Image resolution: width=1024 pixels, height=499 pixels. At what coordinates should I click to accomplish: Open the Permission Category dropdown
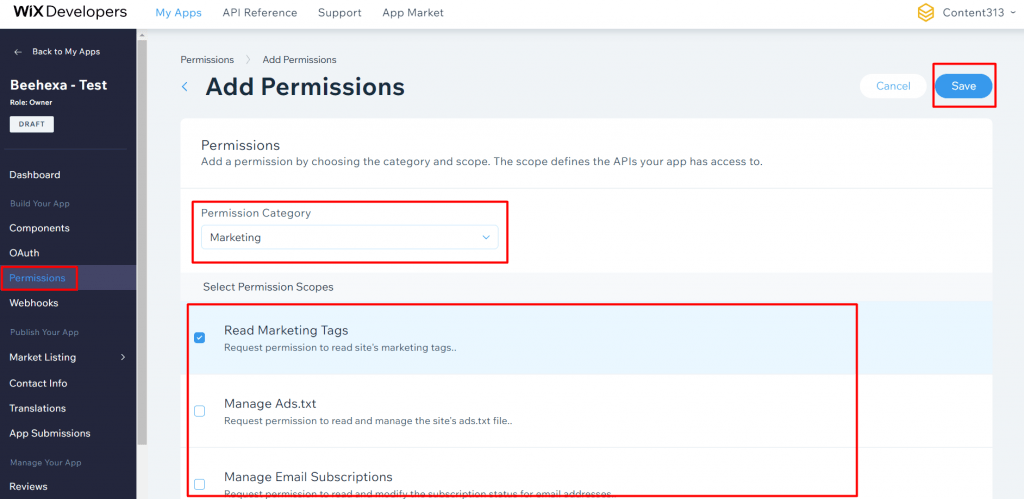click(x=348, y=237)
